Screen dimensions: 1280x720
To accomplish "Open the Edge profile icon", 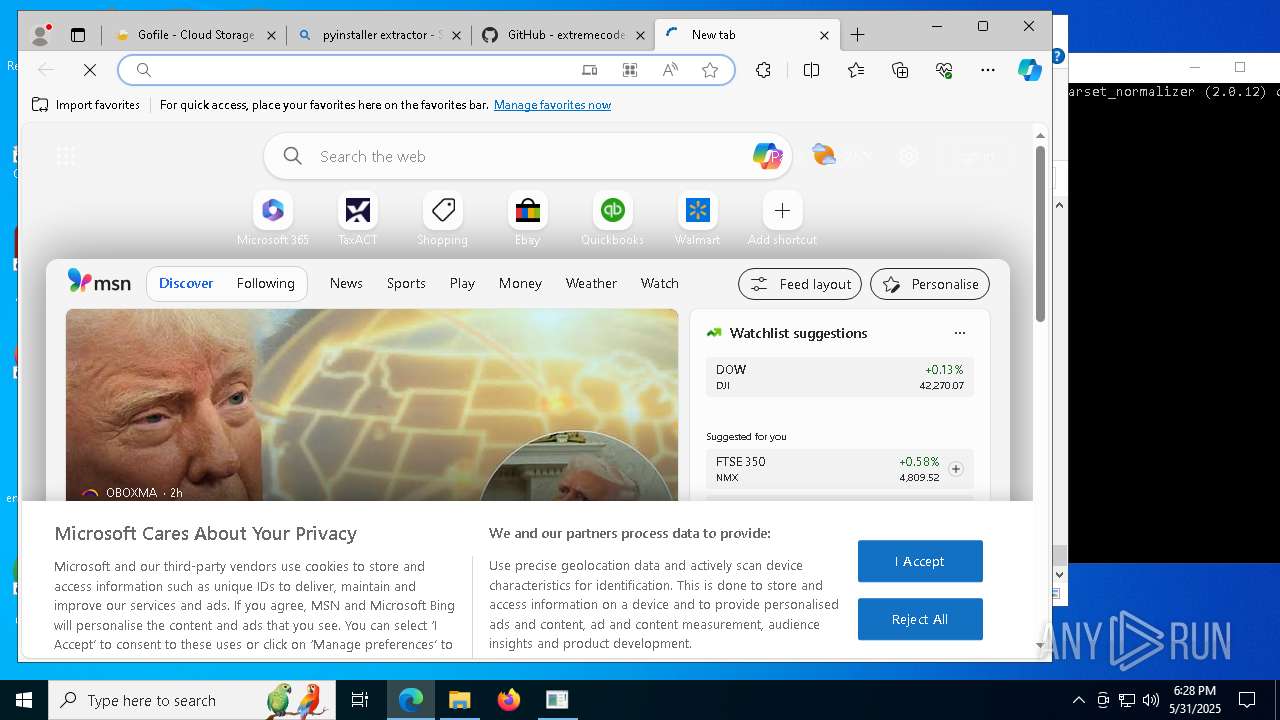I will pyautogui.click(x=41, y=35).
